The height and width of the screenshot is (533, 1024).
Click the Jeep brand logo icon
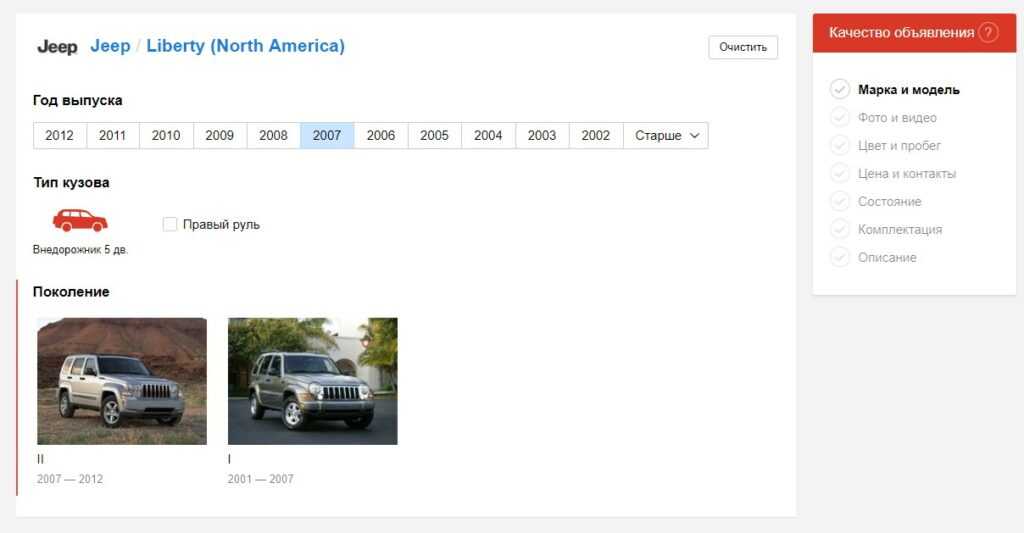point(57,47)
